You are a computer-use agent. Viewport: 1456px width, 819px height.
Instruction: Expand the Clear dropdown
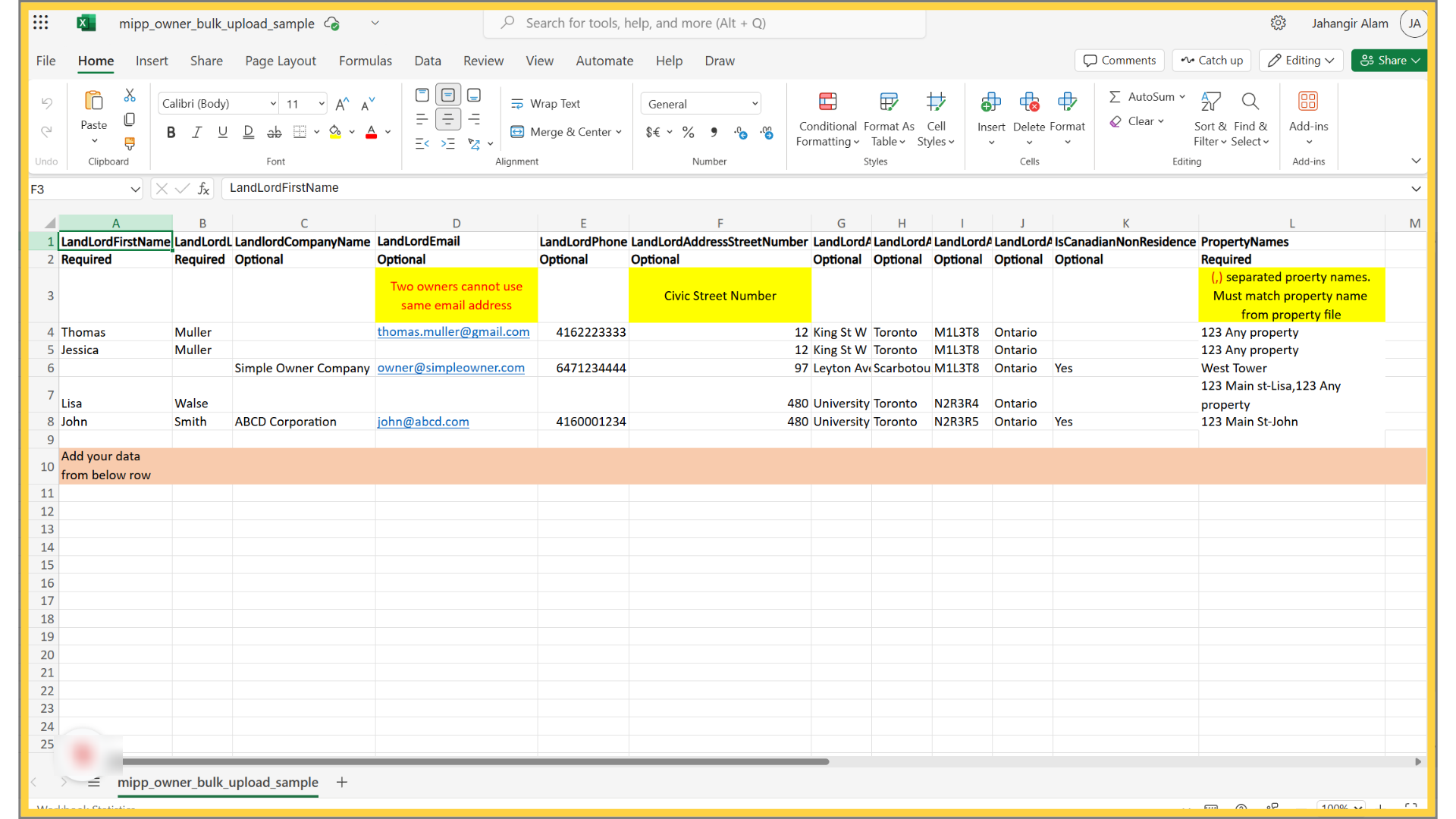(1161, 121)
